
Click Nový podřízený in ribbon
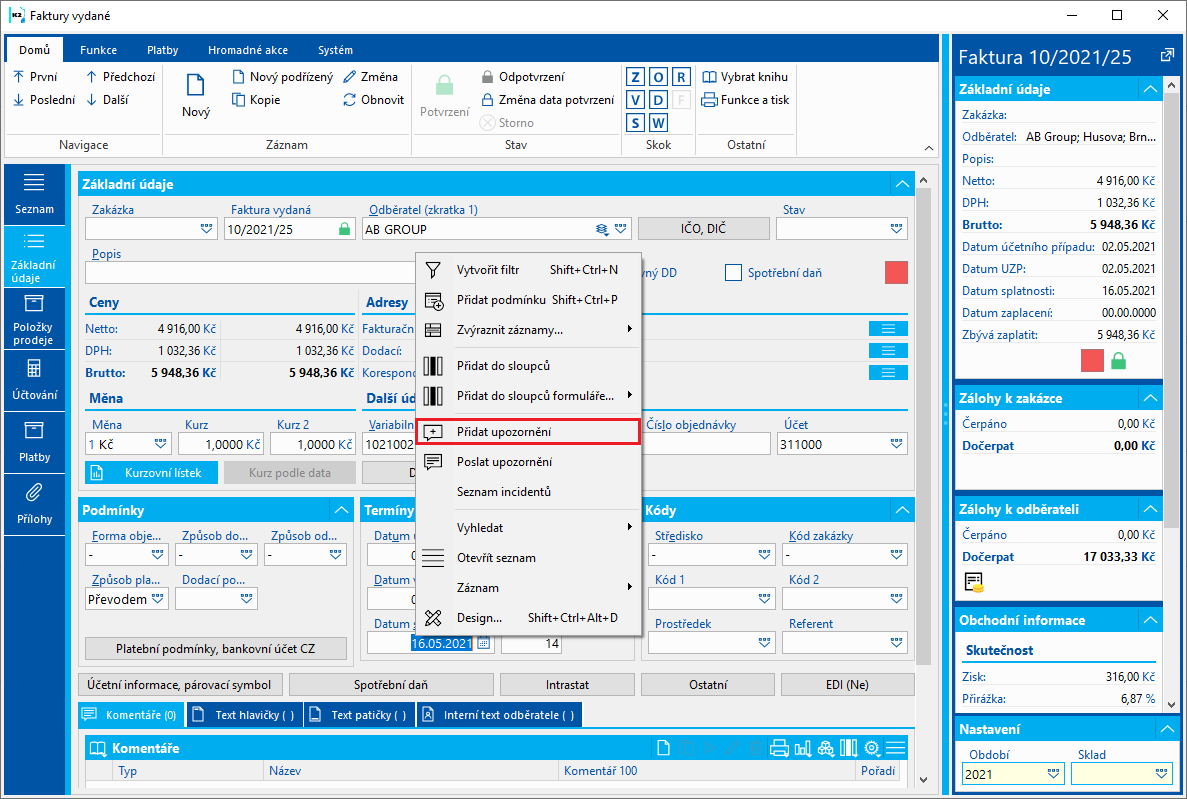[x=282, y=76]
